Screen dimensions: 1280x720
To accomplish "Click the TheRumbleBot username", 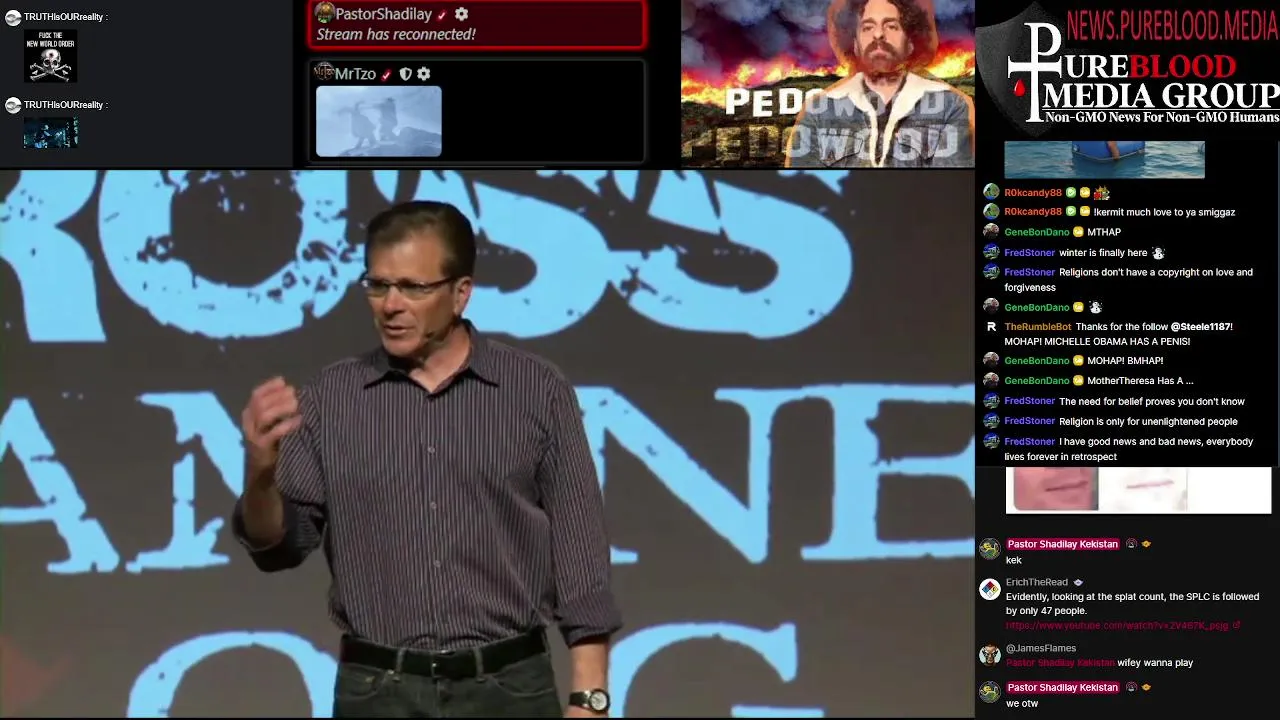I will 1038,326.
